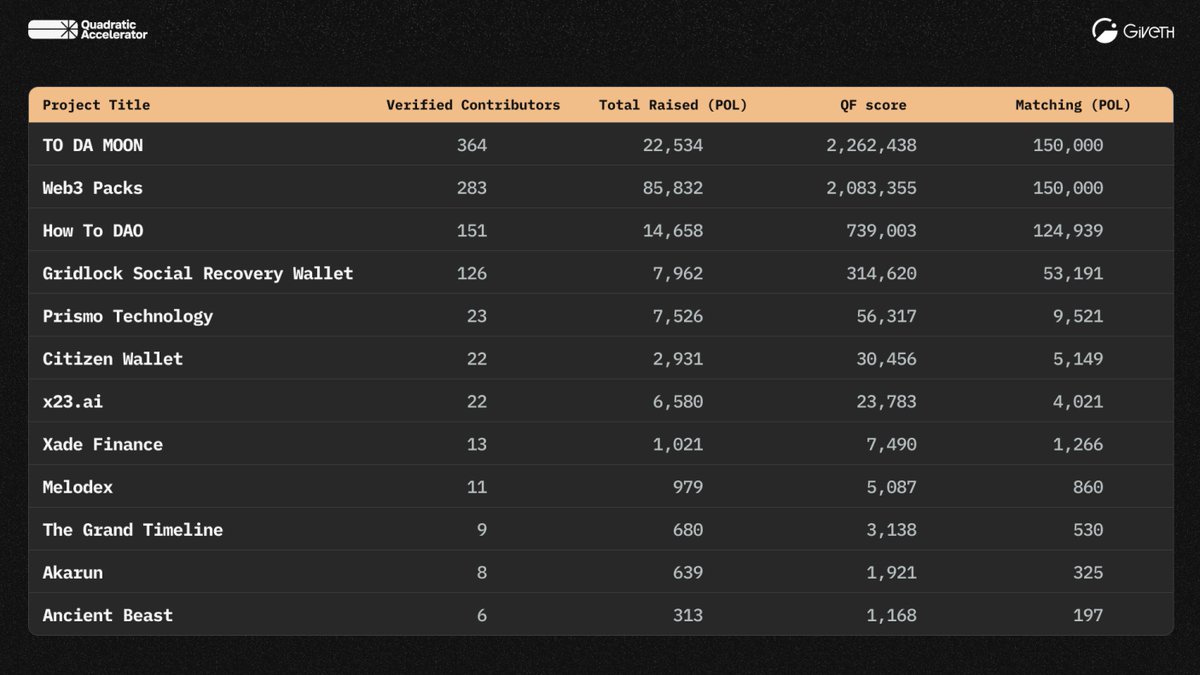Click matching amount 1,266

pyautogui.click(x=1078, y=444)
